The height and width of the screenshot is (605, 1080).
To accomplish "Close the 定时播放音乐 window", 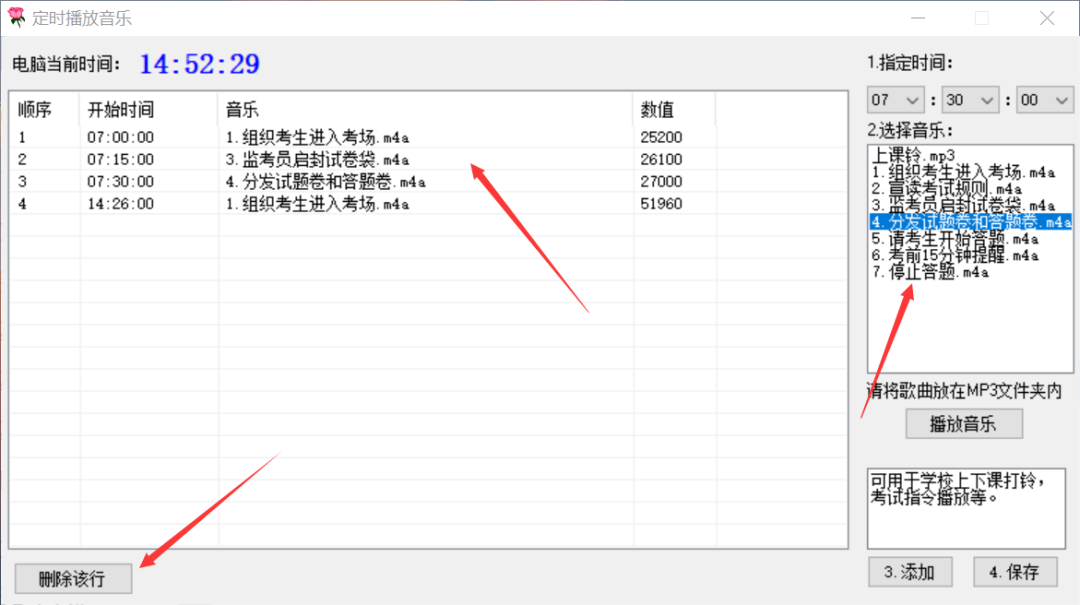I will coord(1047,18).
